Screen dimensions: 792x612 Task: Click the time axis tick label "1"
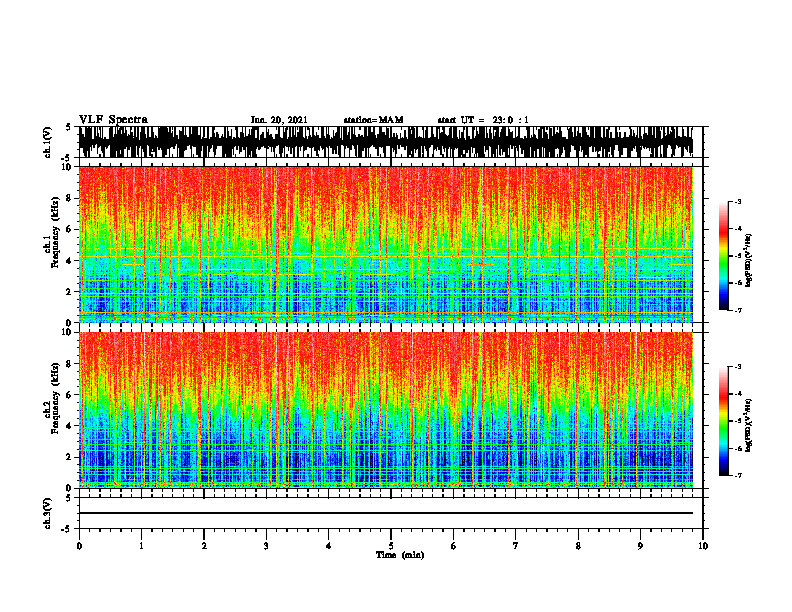[x=141, y=546]
